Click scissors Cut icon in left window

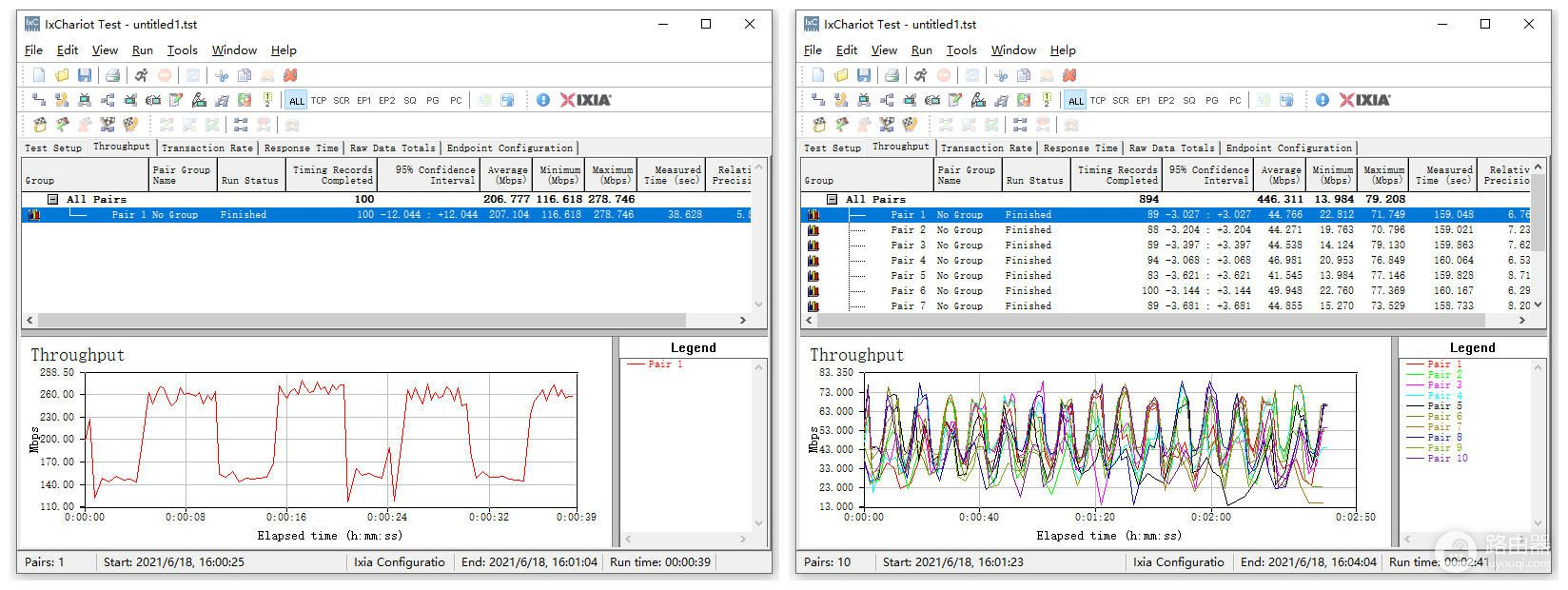[x=222, y=75]
